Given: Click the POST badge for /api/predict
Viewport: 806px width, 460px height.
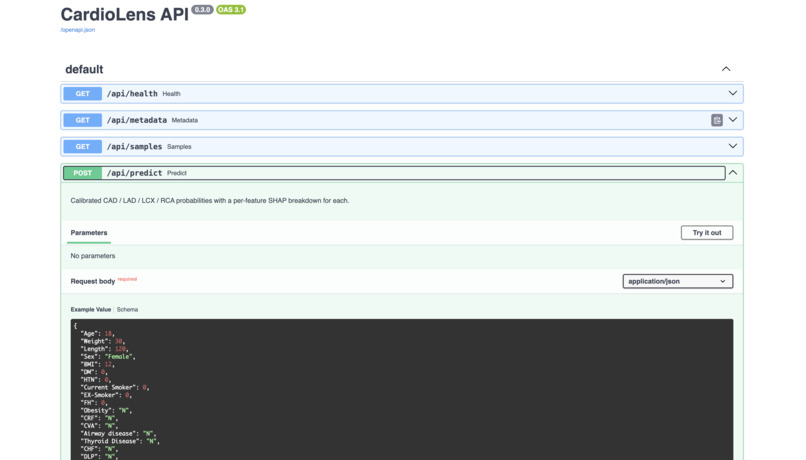Looking at the screenshot, I should (82, 173).
